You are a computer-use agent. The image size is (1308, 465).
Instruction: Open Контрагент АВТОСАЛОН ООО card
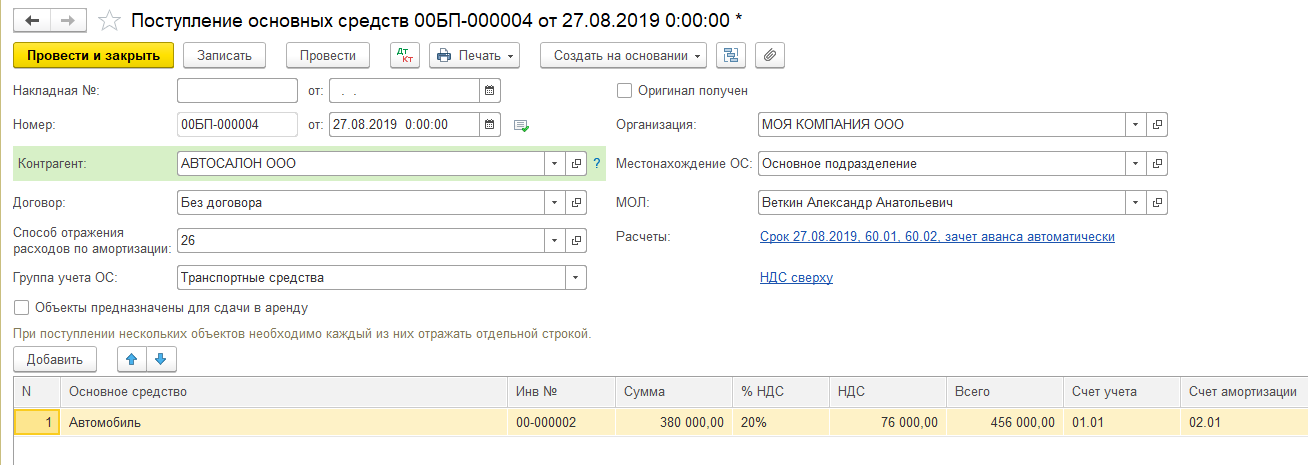click(576, 163)
